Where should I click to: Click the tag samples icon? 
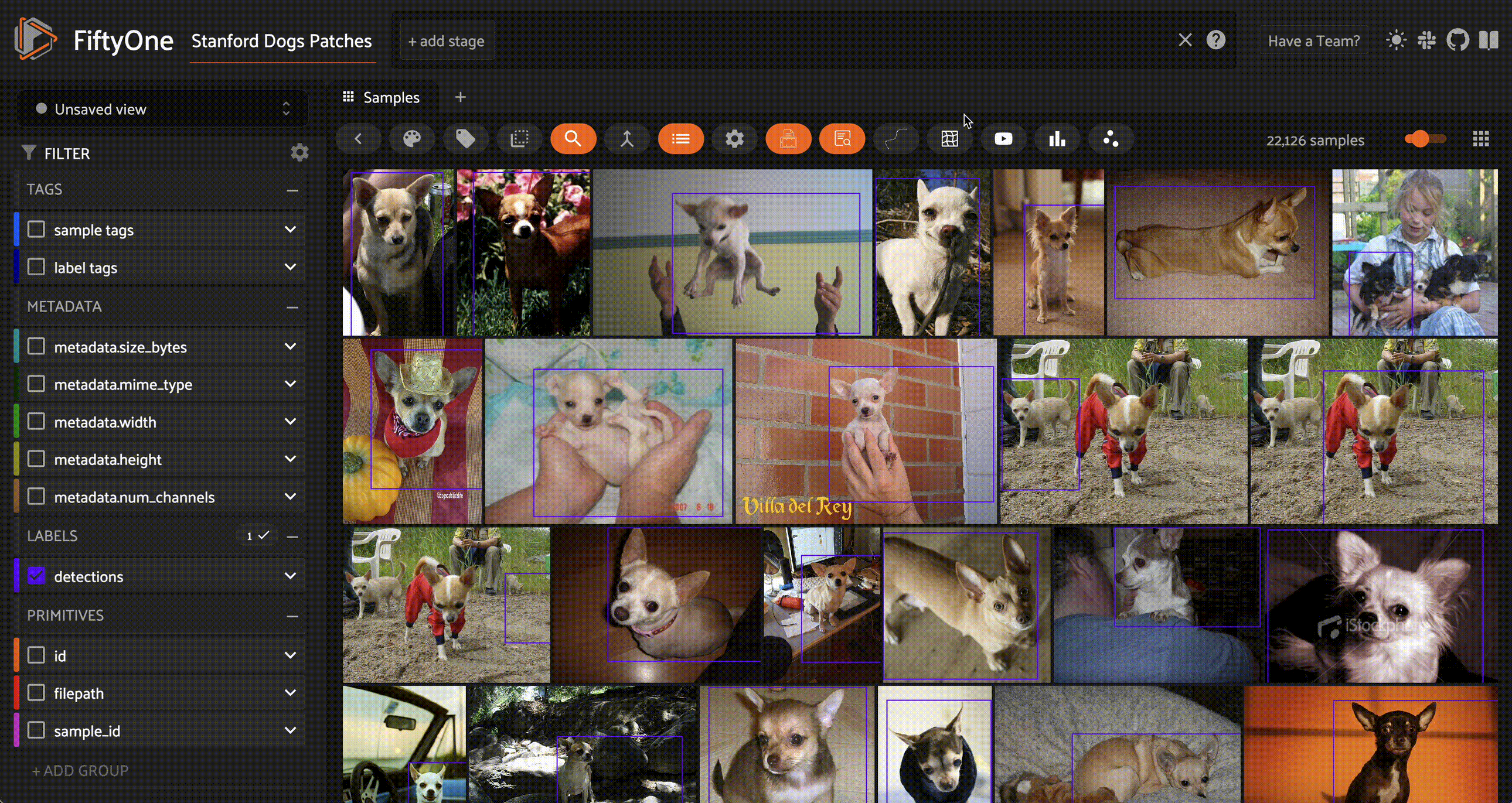tap(465, 139)
